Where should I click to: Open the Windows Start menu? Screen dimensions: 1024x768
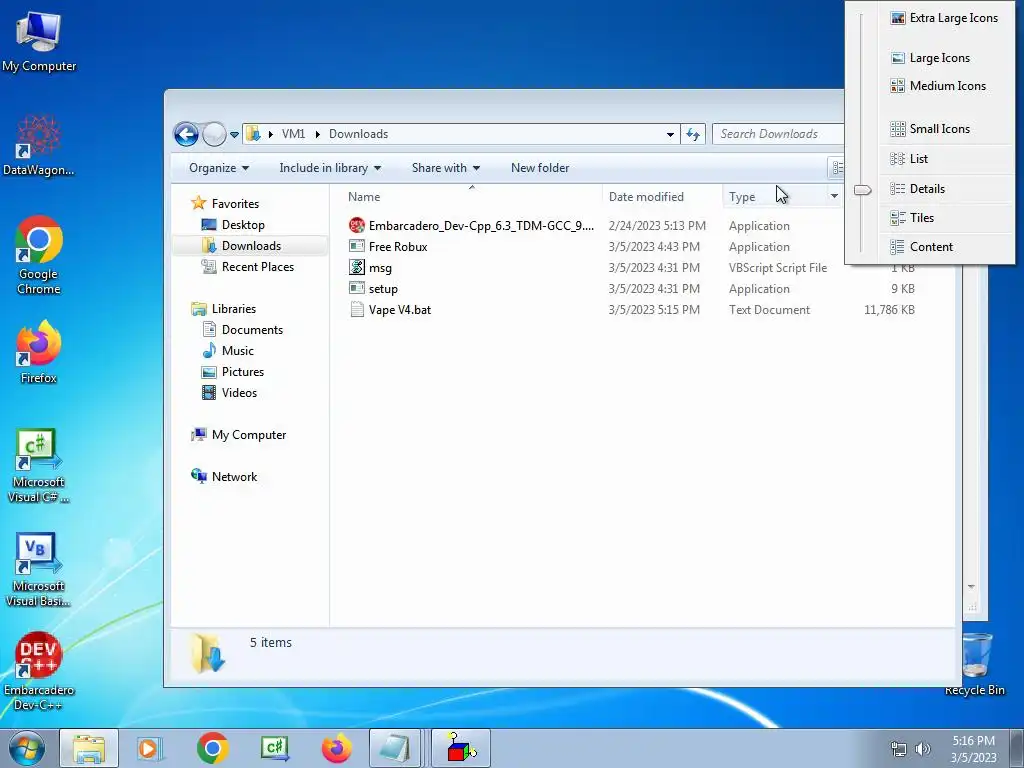27,748
